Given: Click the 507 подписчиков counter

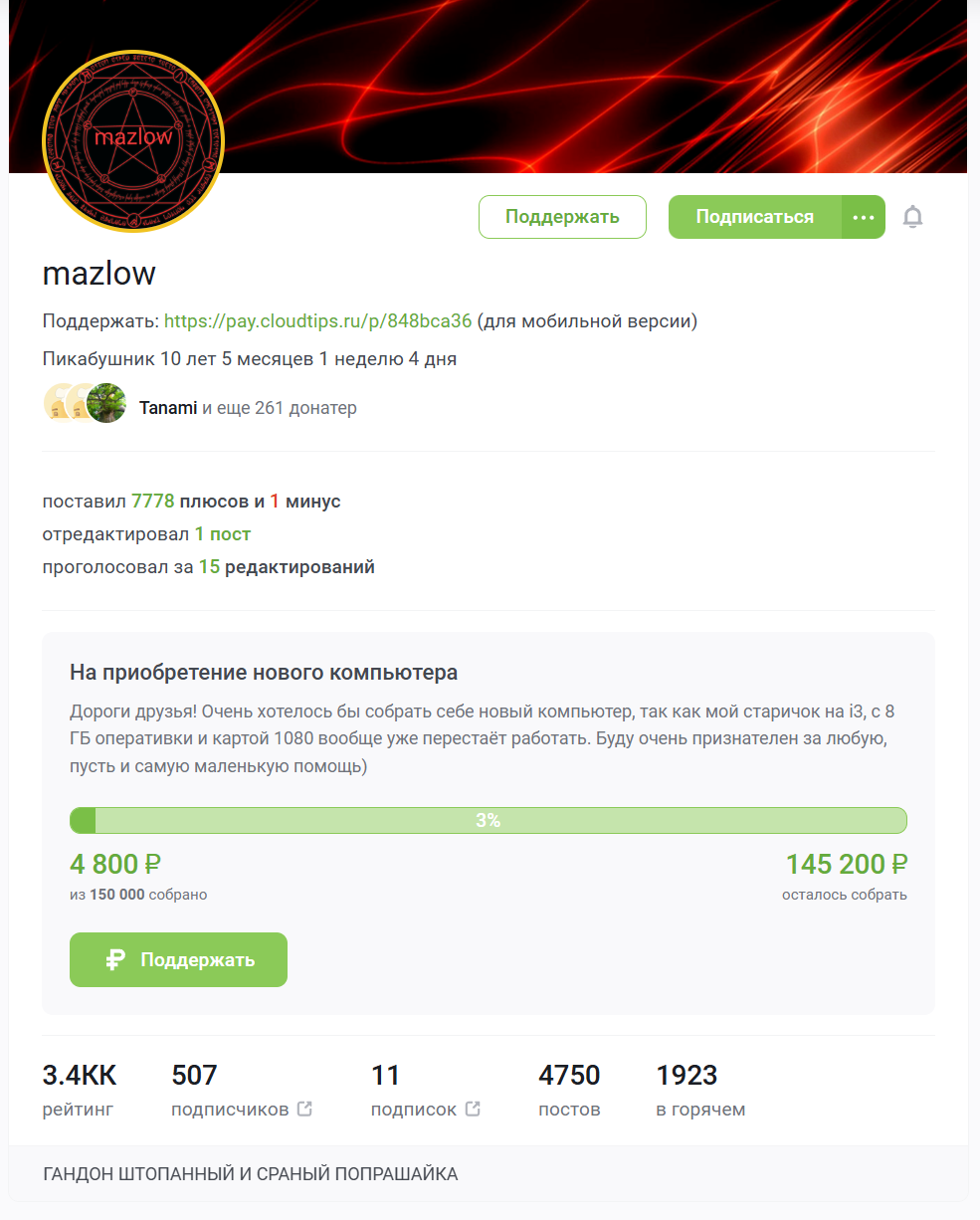Looking at the screenshot, I should click(x=195, y=1076).
